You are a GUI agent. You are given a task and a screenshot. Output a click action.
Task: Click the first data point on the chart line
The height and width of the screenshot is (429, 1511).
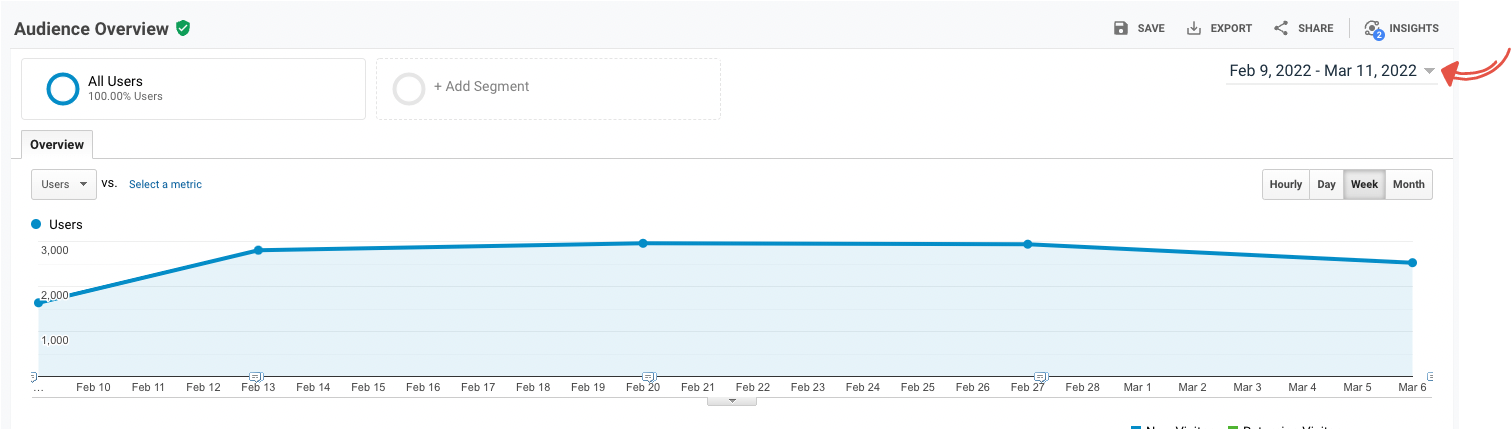coord(38,302)
